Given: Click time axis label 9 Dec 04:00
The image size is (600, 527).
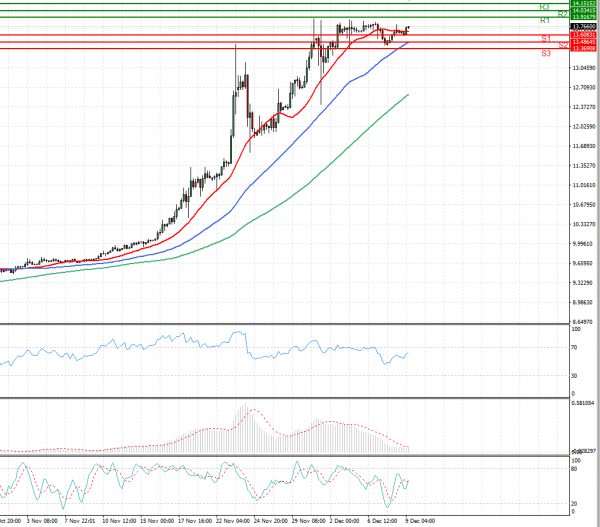Looking at the screenshot, I should click(x=420, y=521).
